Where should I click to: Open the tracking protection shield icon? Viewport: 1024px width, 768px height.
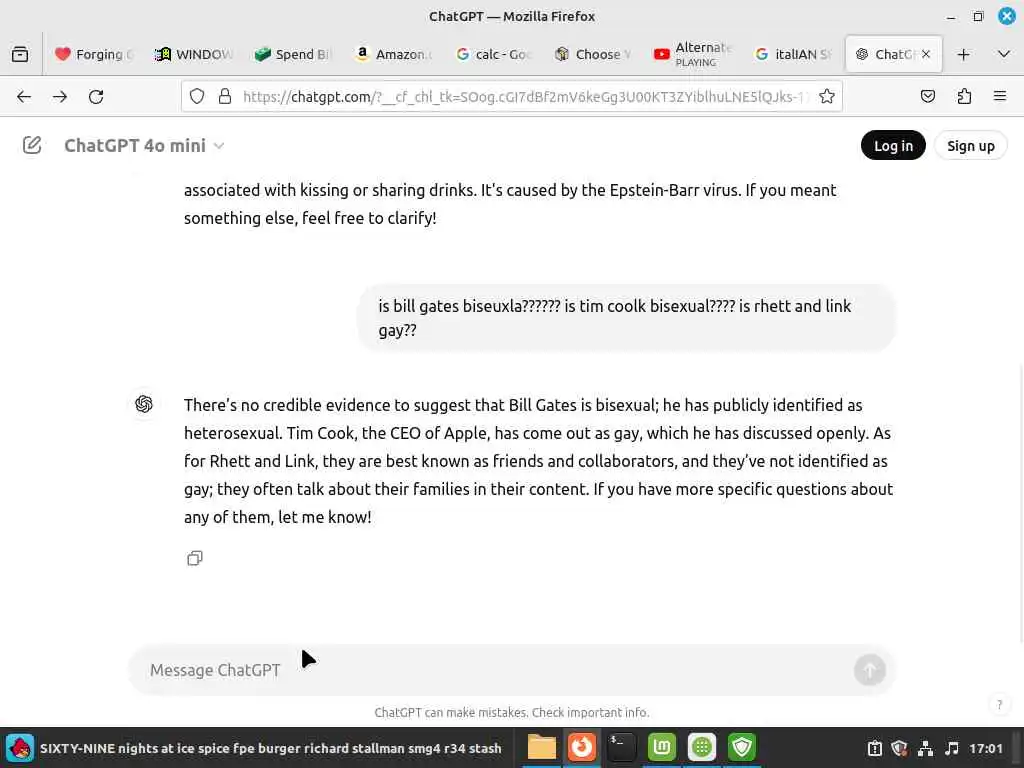point(197,97)
